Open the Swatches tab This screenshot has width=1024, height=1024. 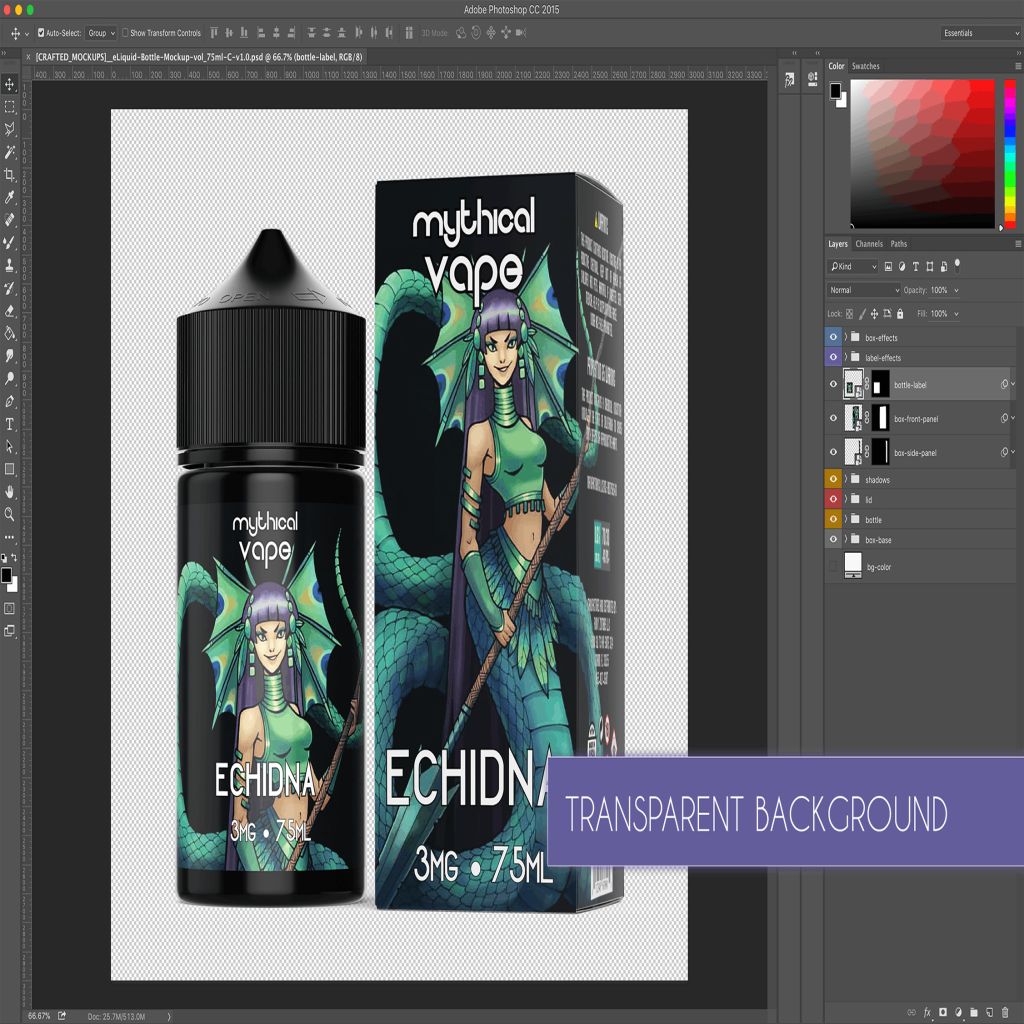click(866, 66)
